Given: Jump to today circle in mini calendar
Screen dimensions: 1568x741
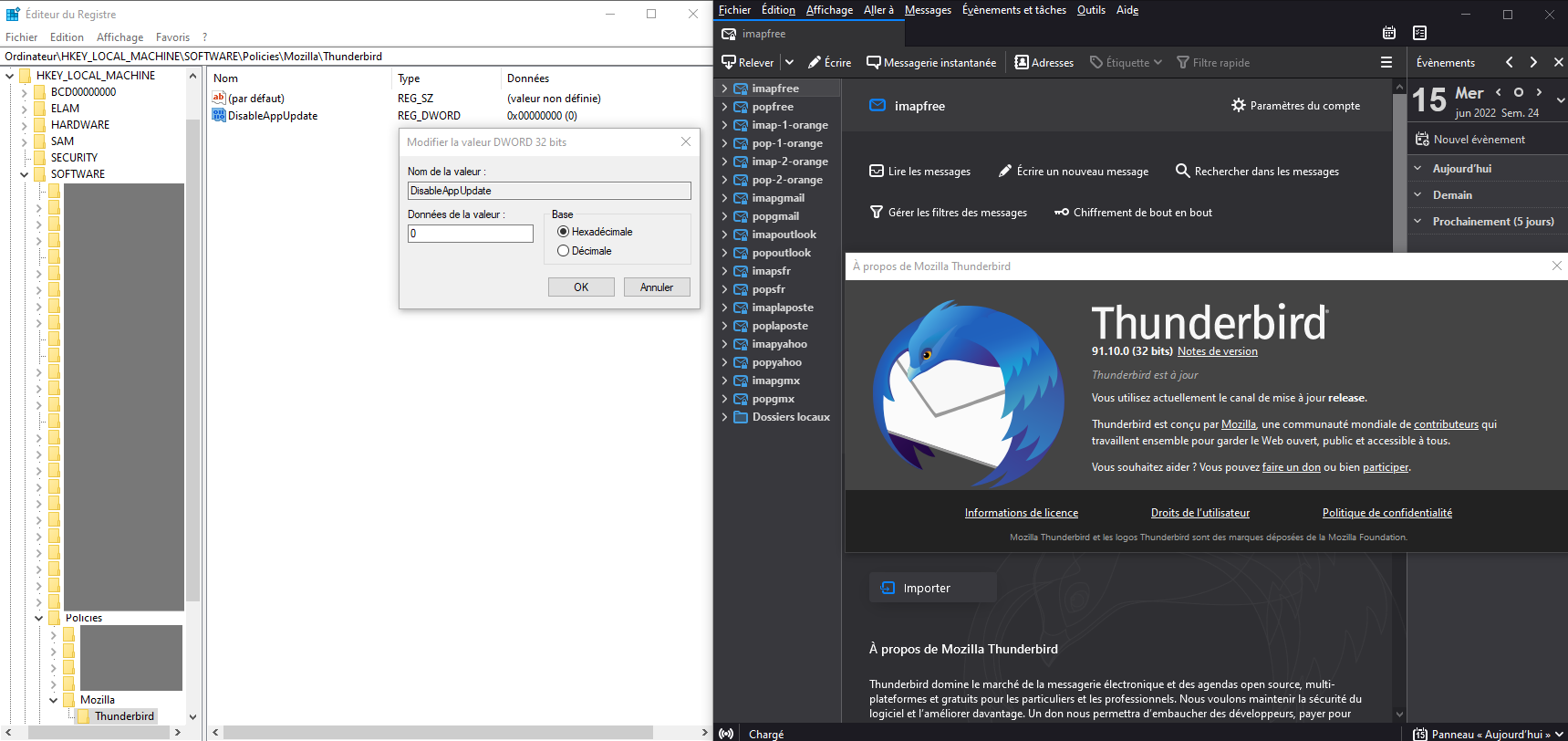Looking at the screenshot, I should [1519, 92].
